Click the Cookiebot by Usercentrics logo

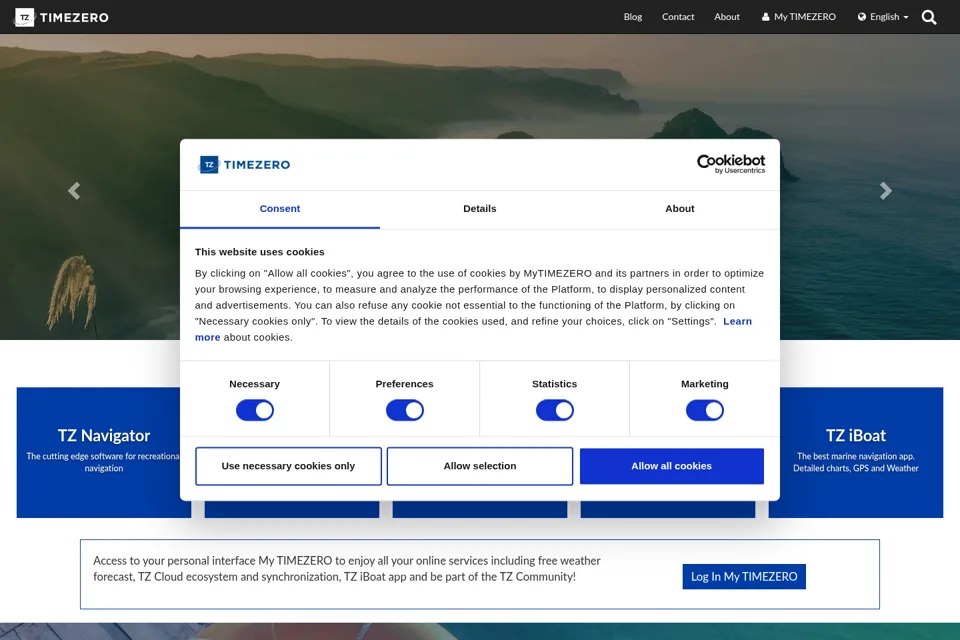tap(731, 164)
